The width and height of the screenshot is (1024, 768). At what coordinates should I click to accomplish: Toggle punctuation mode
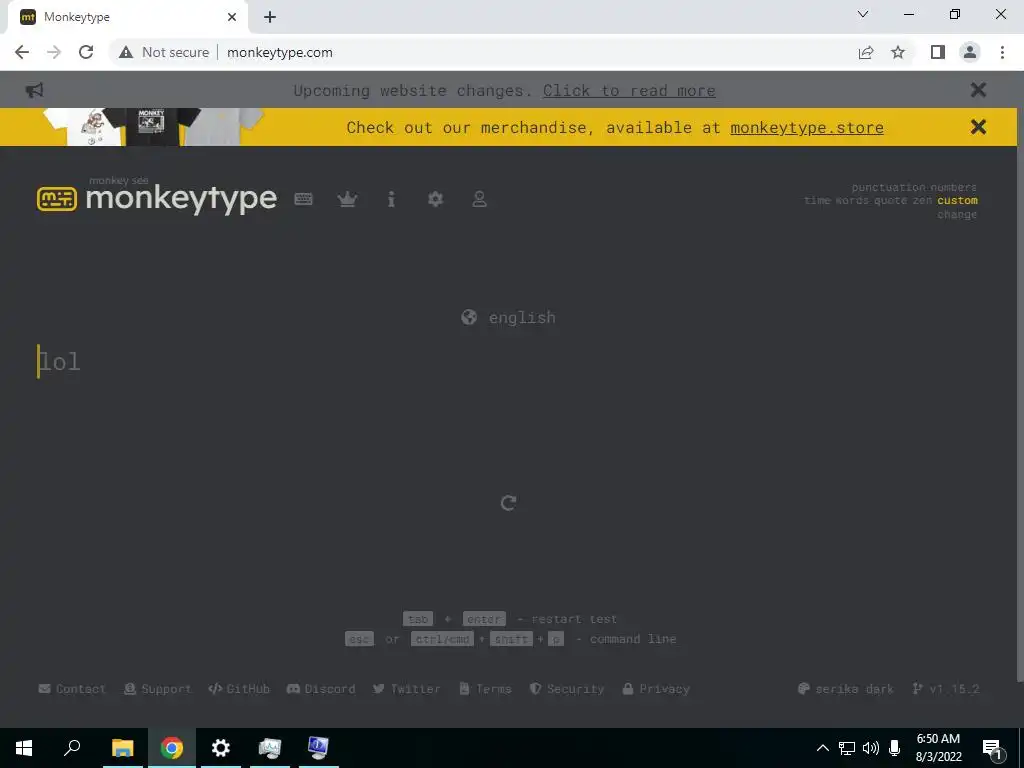(888, 187)
